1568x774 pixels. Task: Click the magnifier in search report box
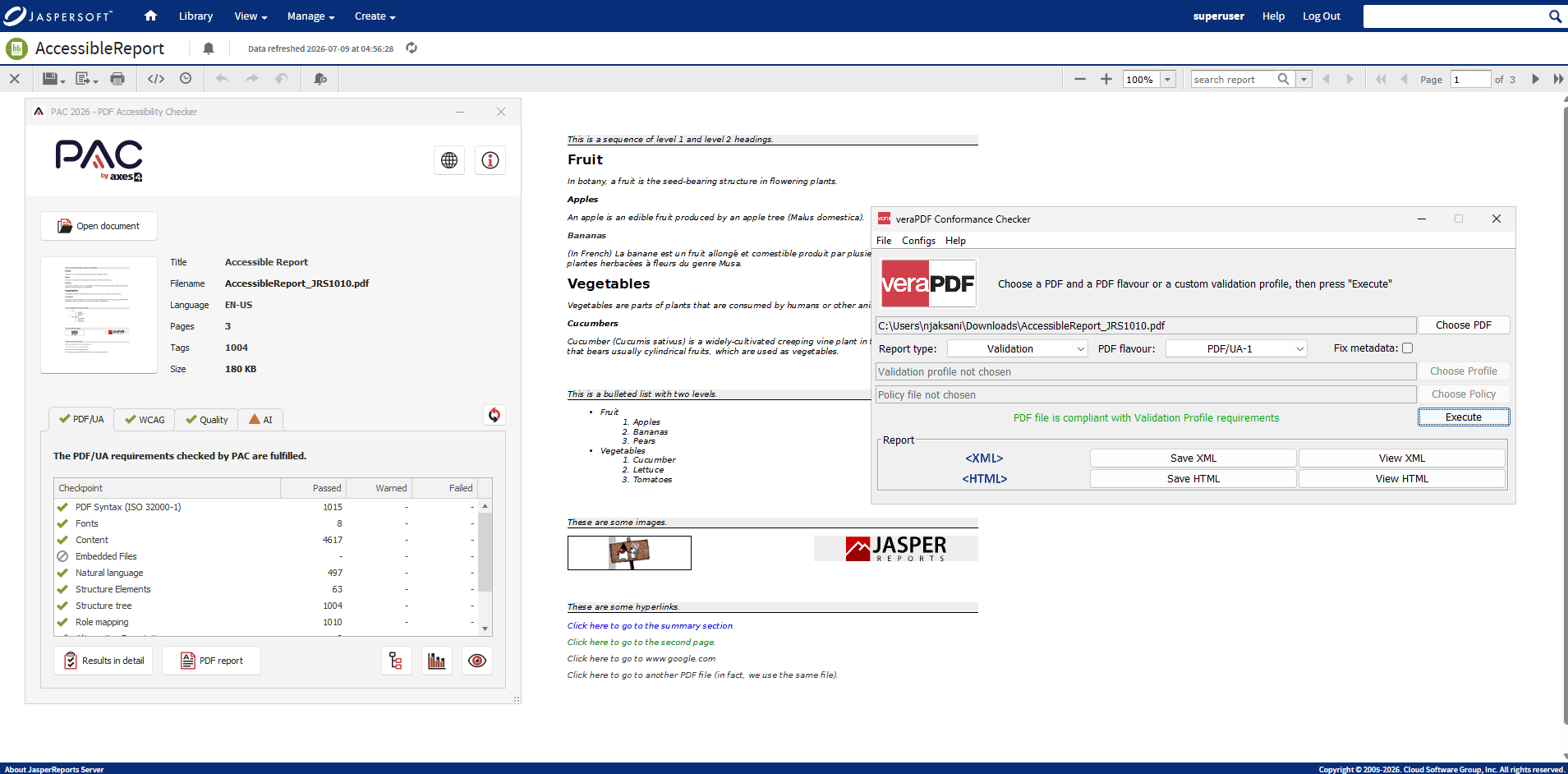[1284, 79]
